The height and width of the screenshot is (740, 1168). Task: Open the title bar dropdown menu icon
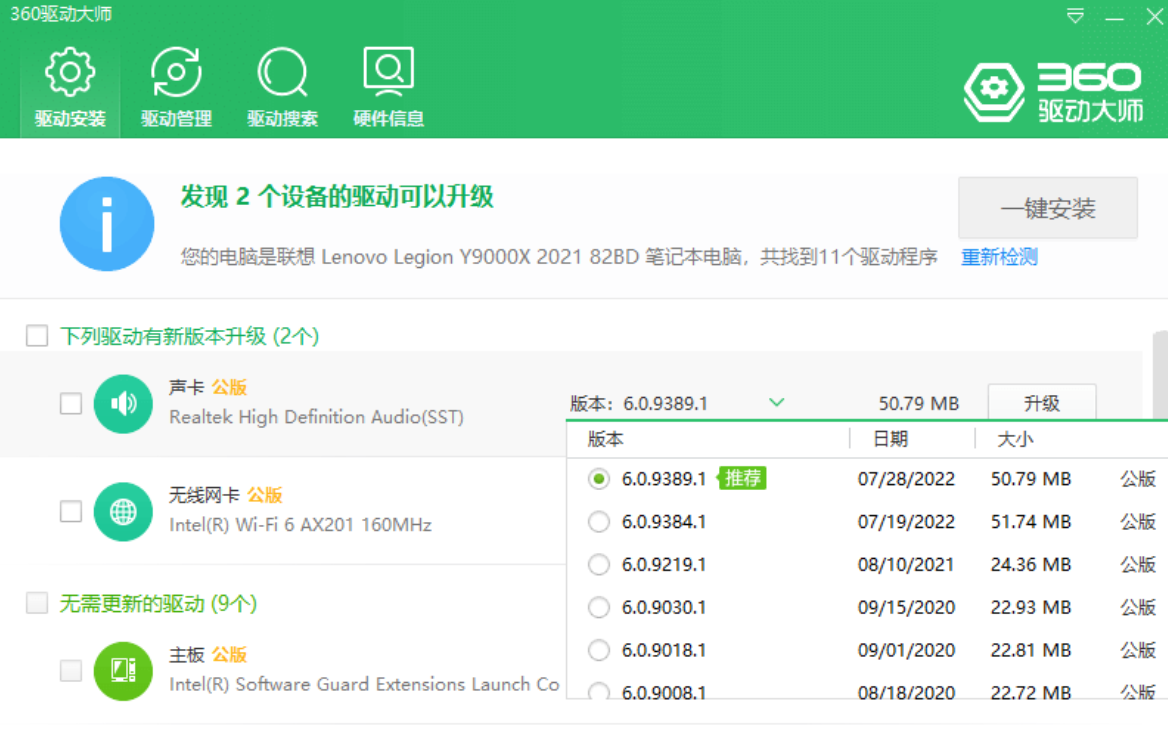pos(1075,16)
